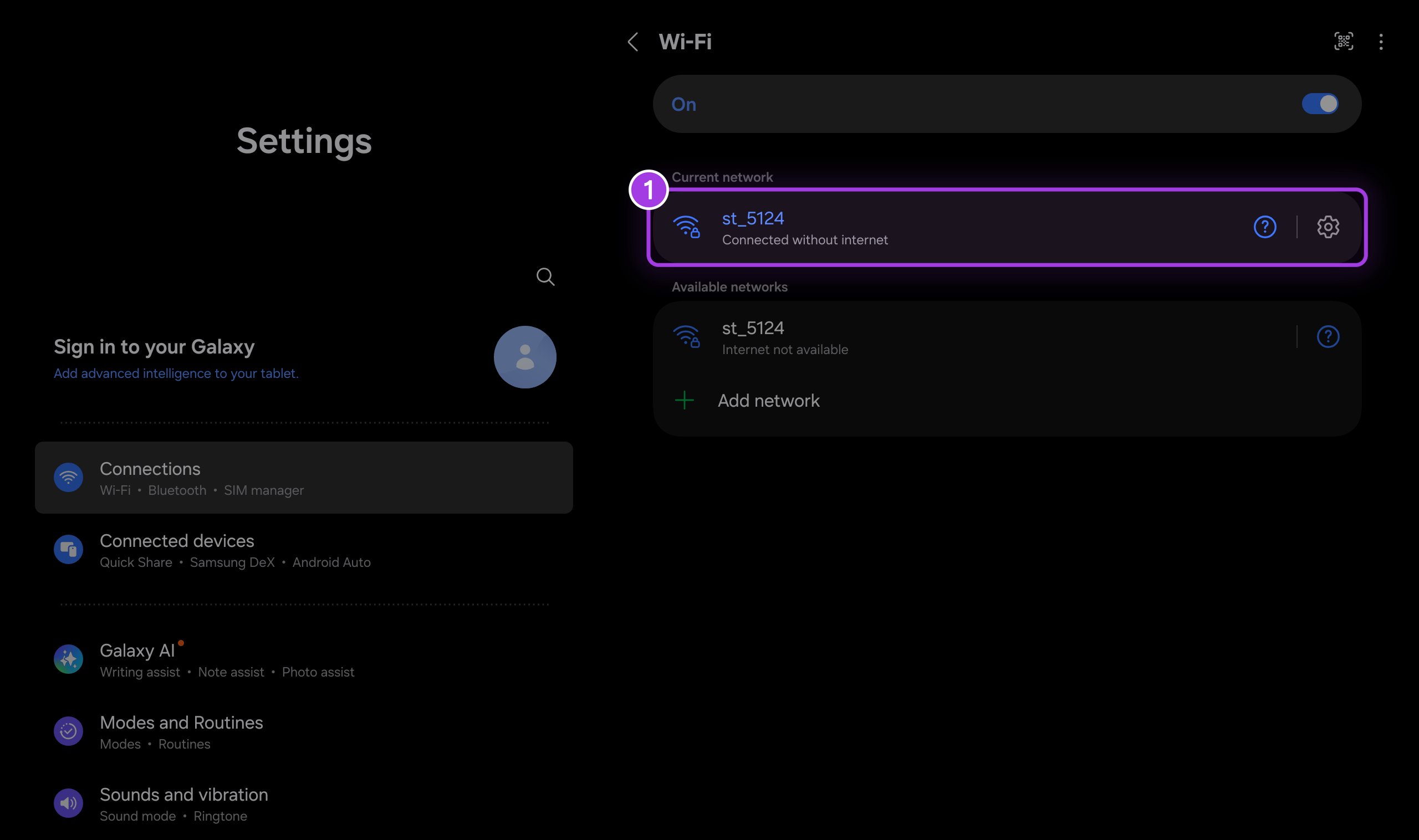Viewport: 1419px width, 840px height.
Task: Click the green plus Add network icon
Action: 684,400
